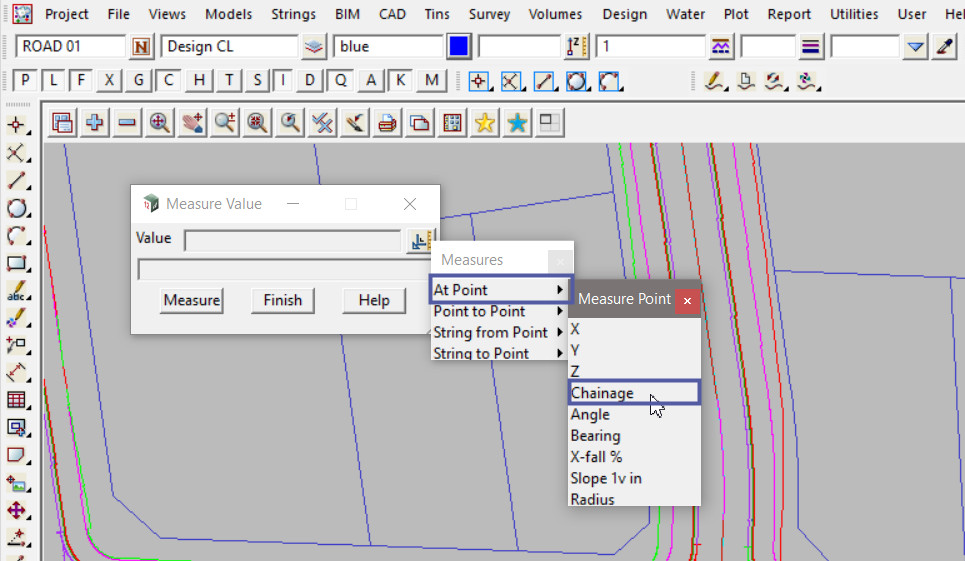Open the string name layers chooser icon
Screen dimensions: 965x561
(x=314, y=47)
